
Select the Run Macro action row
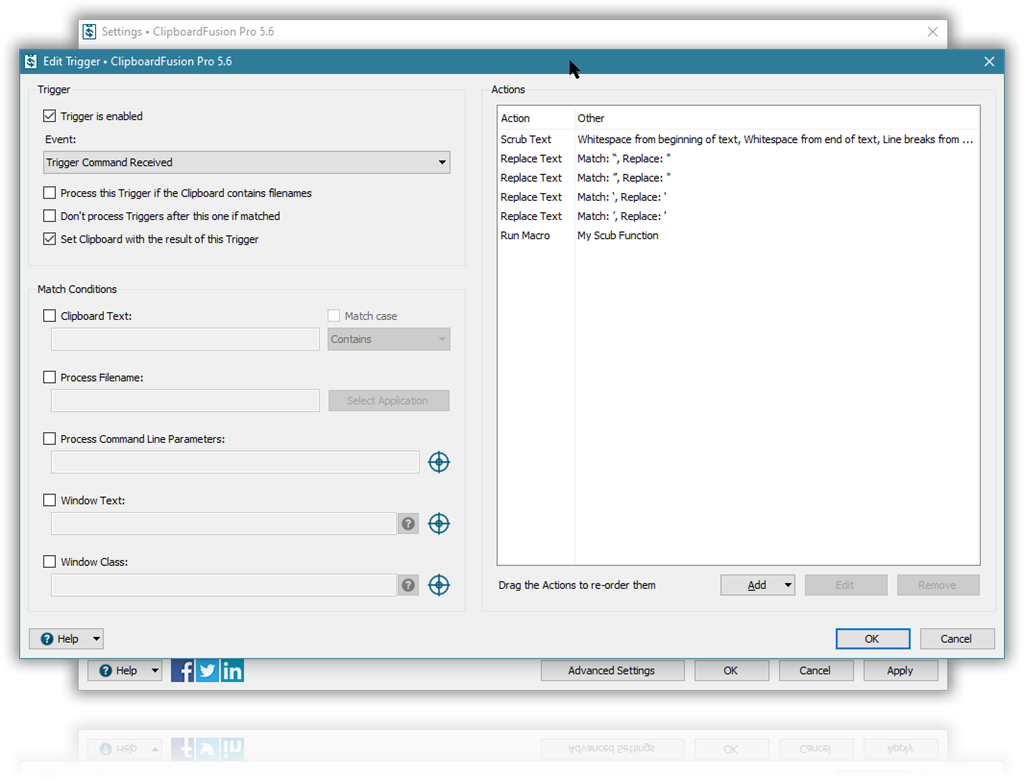coord(526,236)
